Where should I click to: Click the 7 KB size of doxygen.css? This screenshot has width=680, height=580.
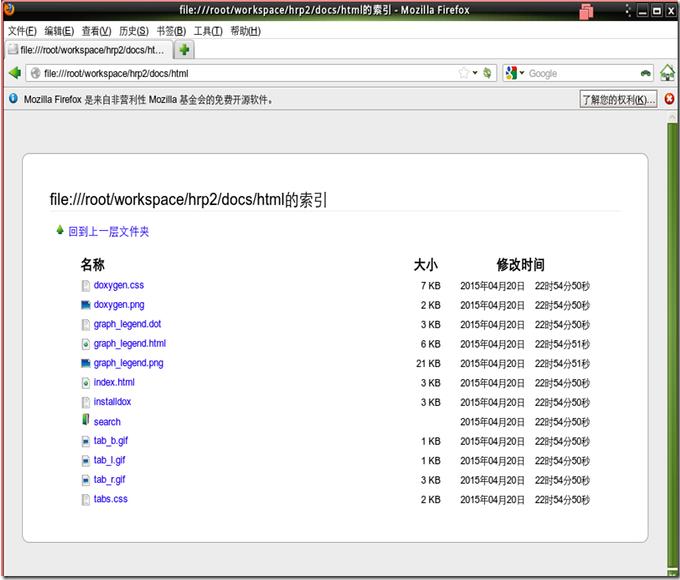431,286
